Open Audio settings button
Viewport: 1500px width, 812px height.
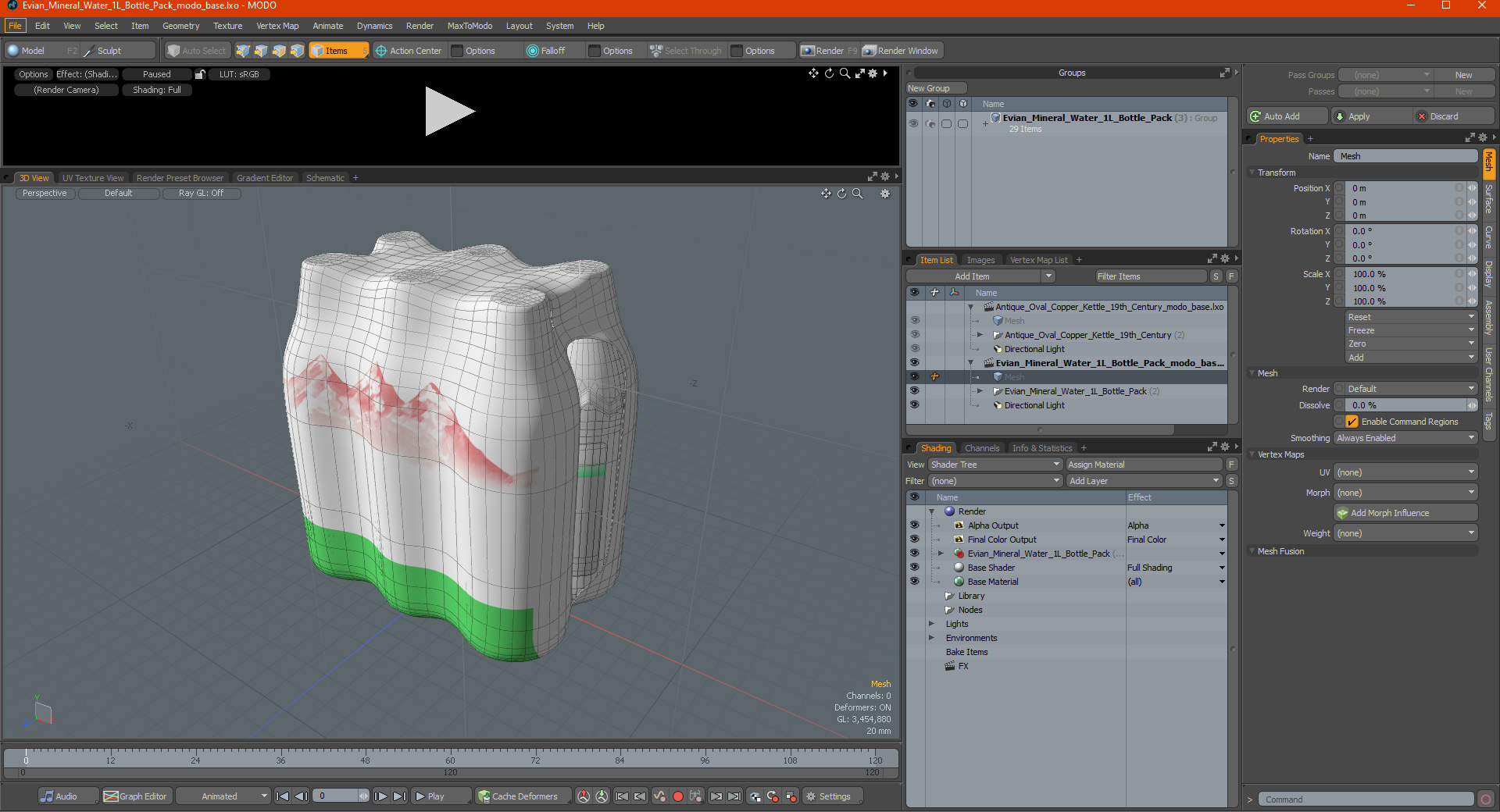pos(68,796)
